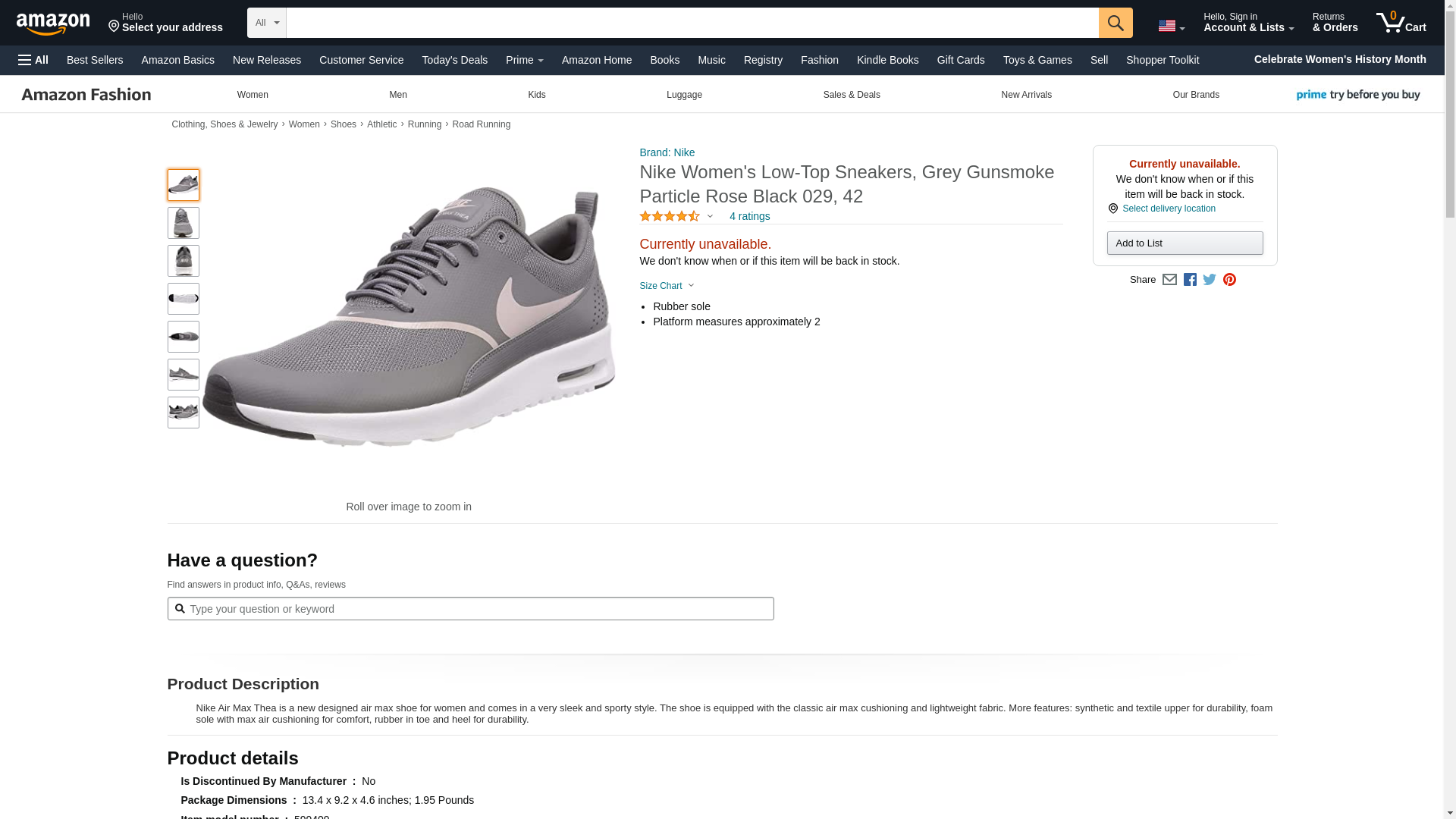
Task: Share product on Facebook
Action: coord(1190,280)
